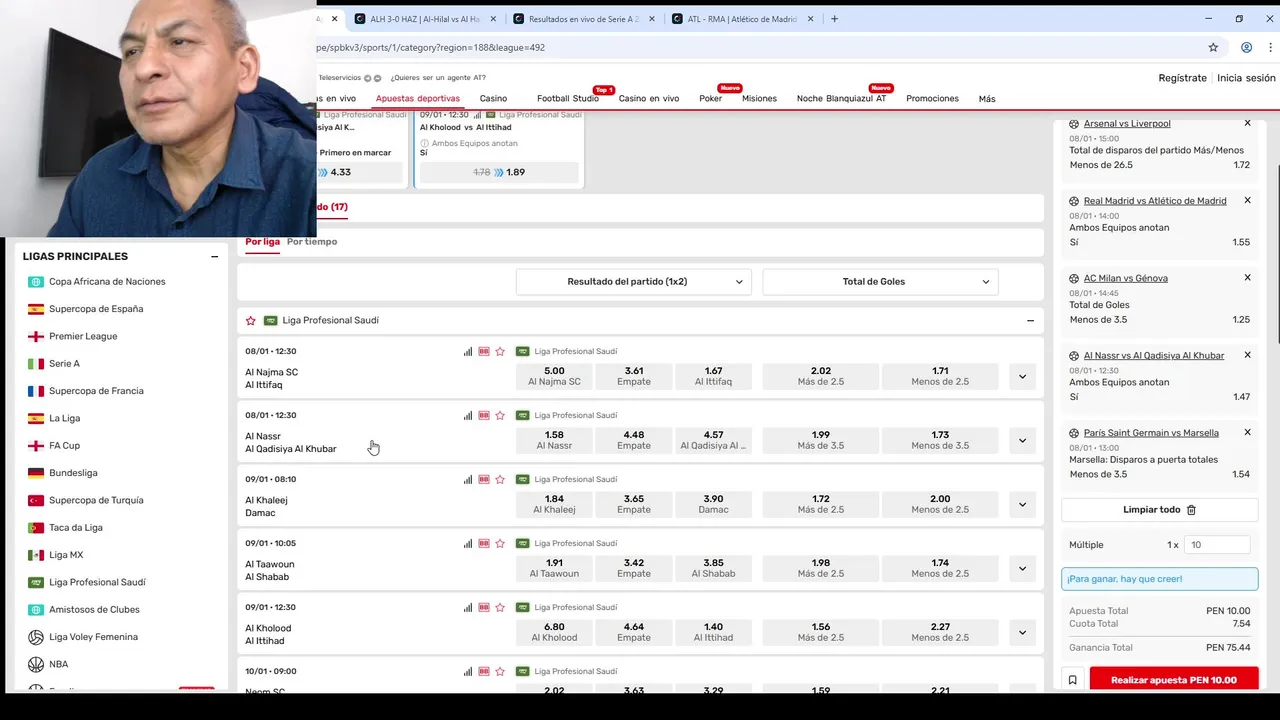The height and width of the screenshot is (720, 1280).
Task: Bet on Empate 4.48 for Al Nassr match
Action: tap(634, 441)
